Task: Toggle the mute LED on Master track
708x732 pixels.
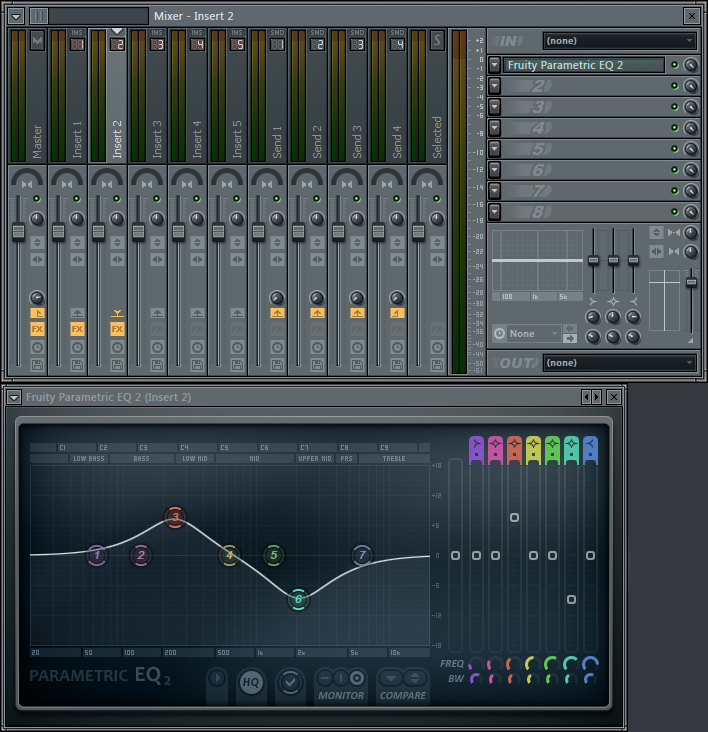Action: pyautogui.click(x=36, y=199)
